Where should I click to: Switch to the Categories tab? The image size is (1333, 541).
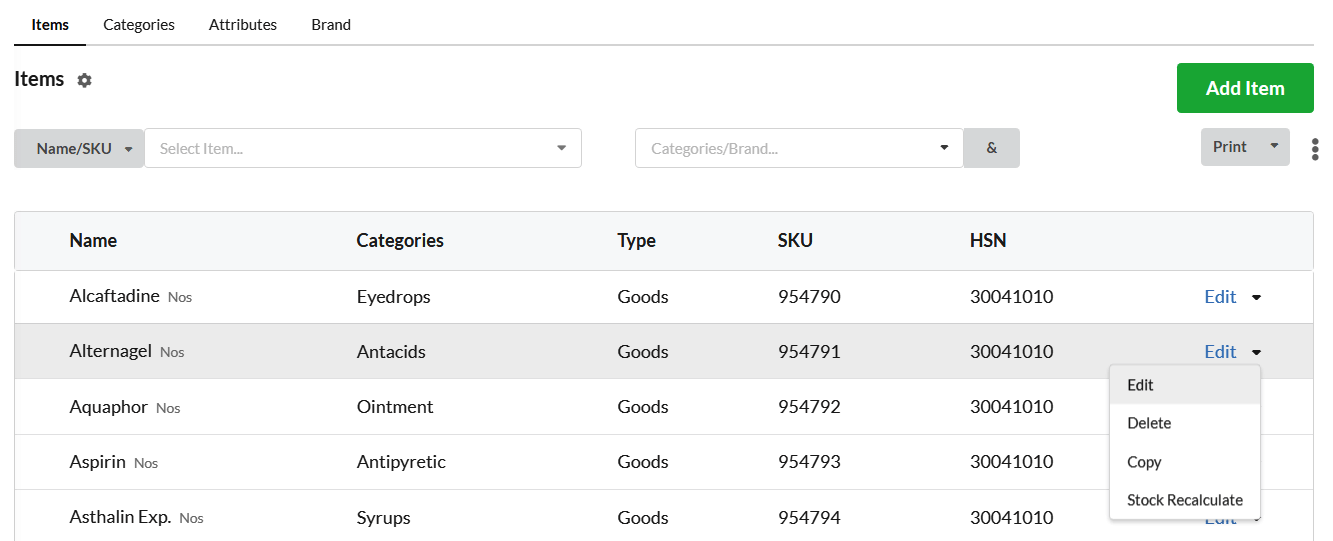(x=139, y=24)
